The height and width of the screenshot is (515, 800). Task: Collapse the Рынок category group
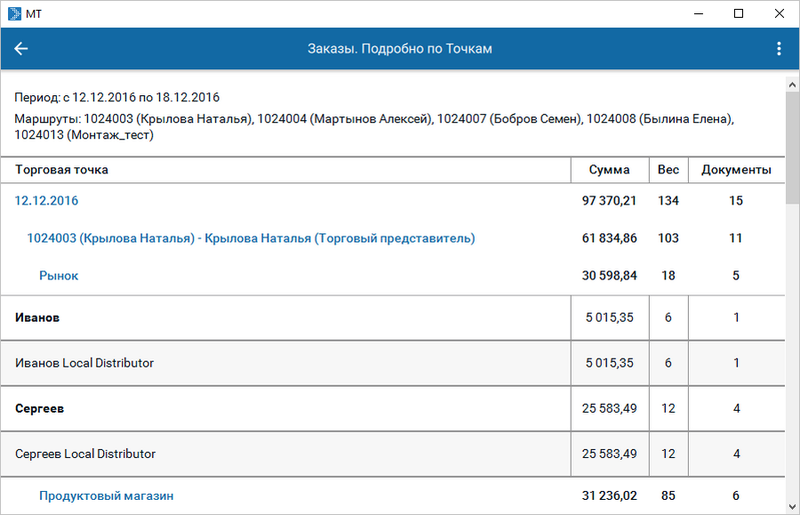(x=59, y=276)
